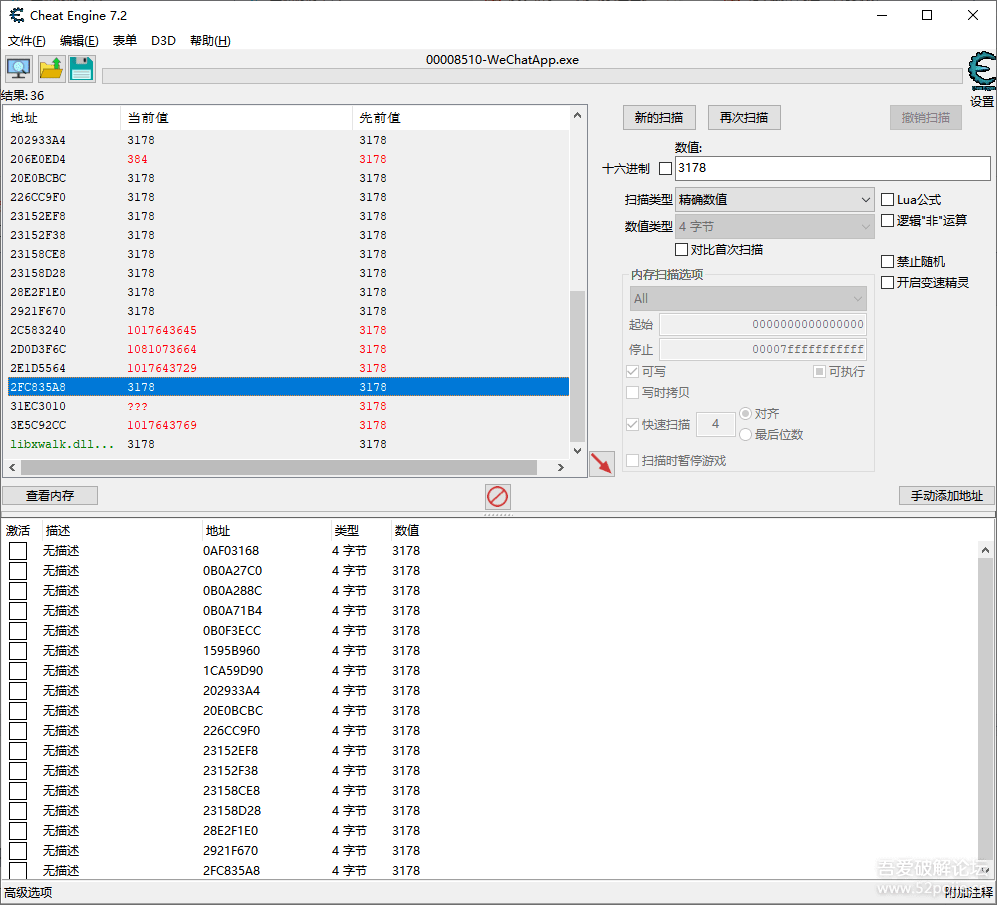Click the select process computer icon

18,69
